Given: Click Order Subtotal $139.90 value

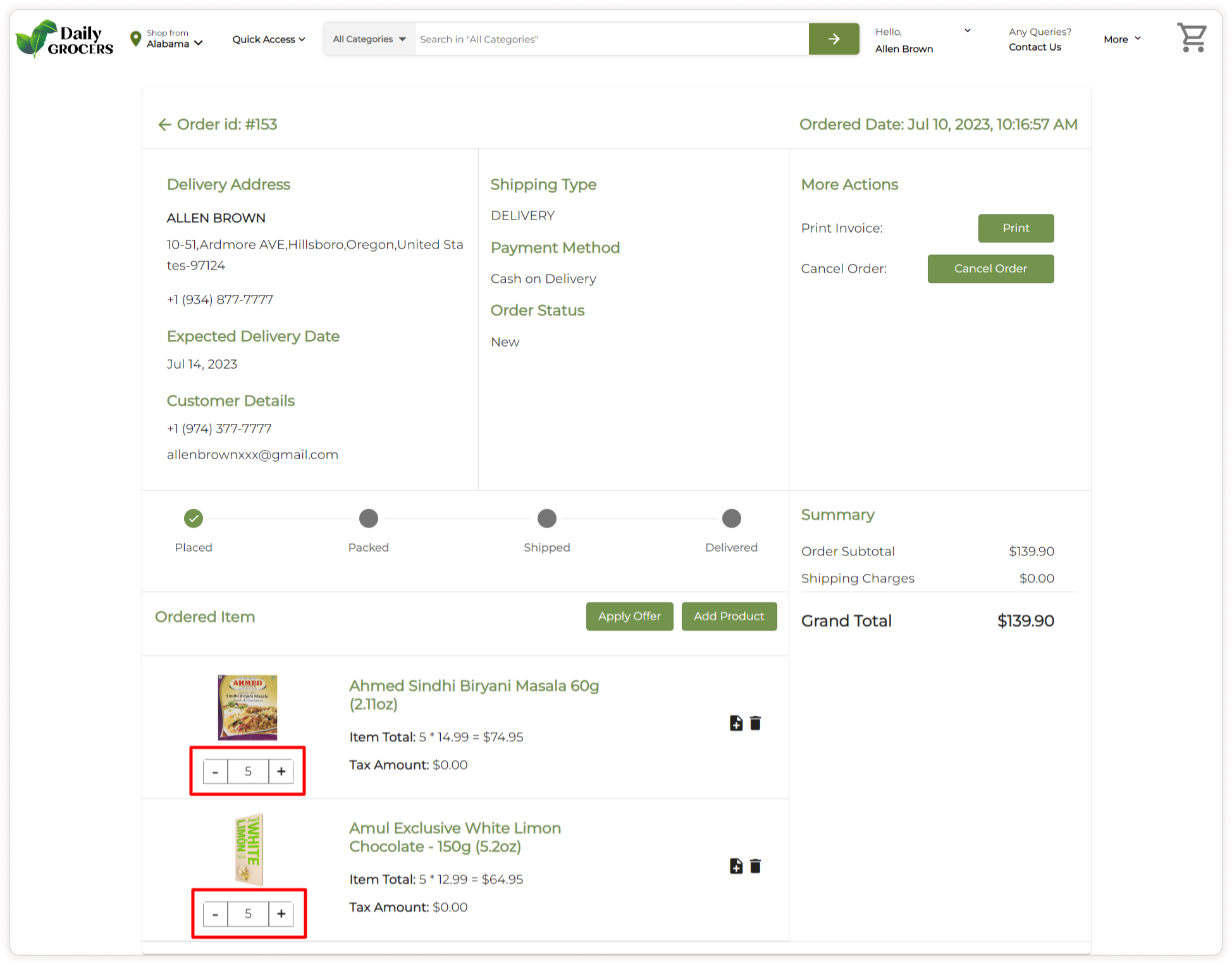Looking at the screenshot, I should coord(1031,552).
